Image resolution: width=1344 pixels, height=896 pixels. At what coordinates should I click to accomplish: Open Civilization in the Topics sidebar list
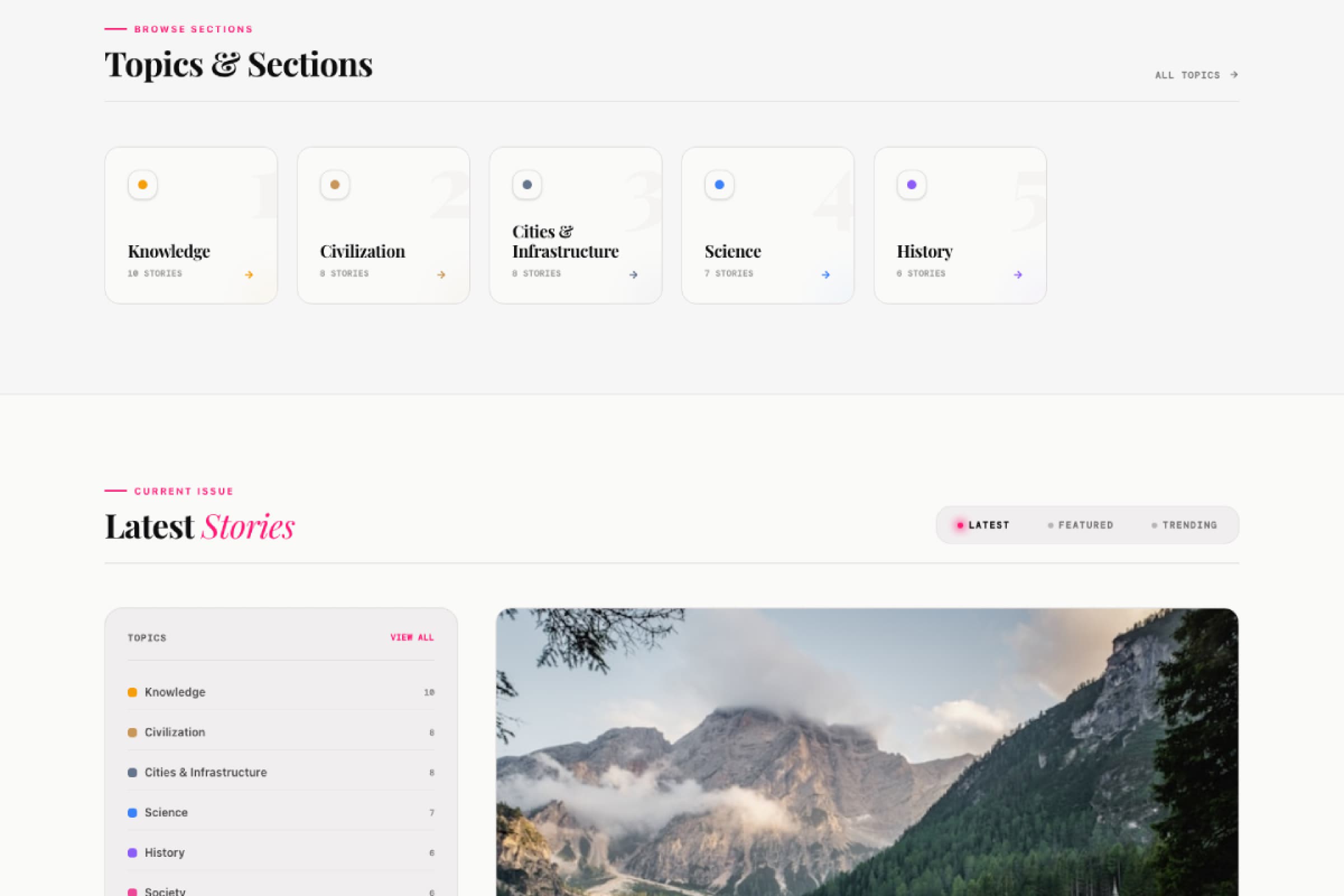click(281, 732)
